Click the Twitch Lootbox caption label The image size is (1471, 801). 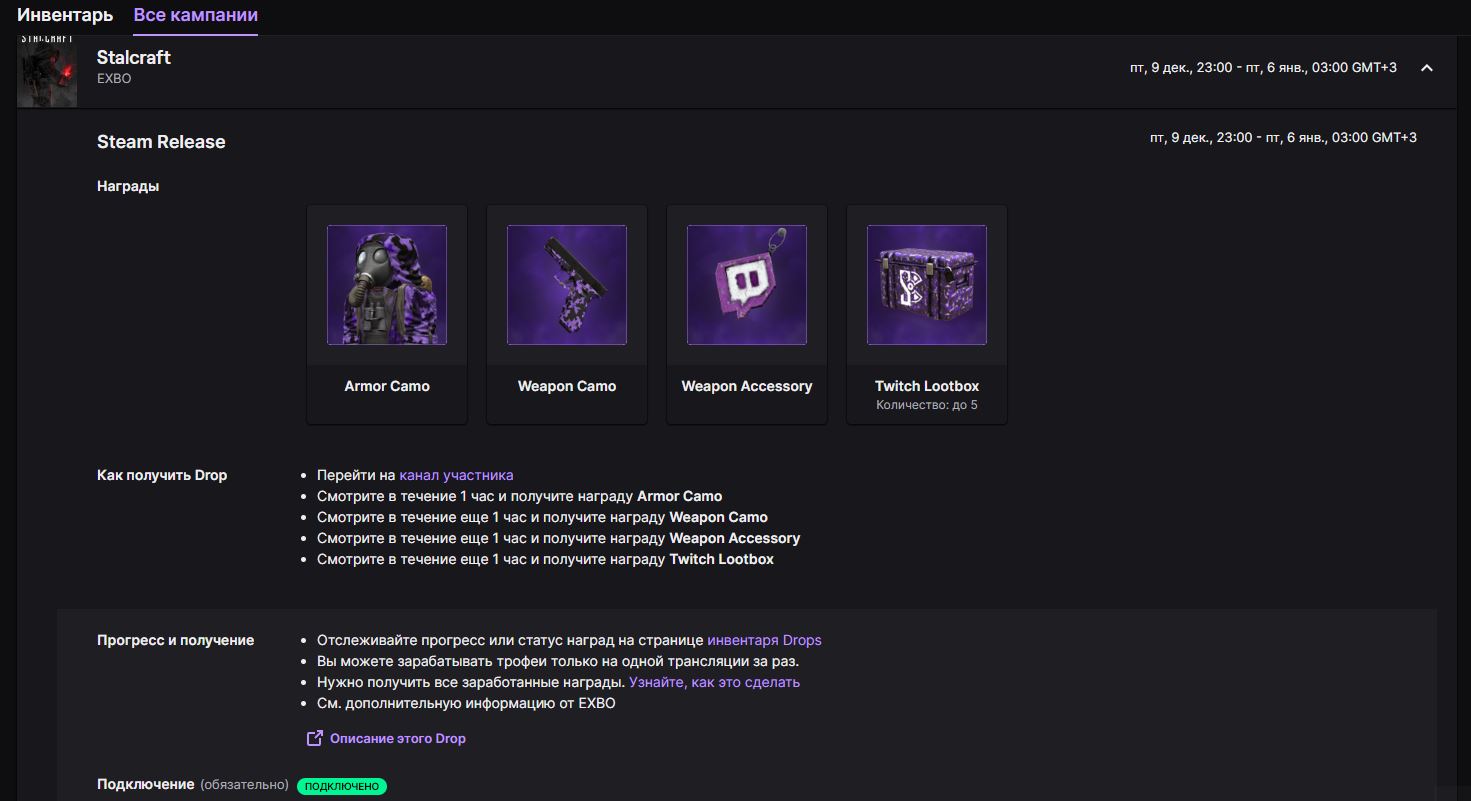coord(927,386)
